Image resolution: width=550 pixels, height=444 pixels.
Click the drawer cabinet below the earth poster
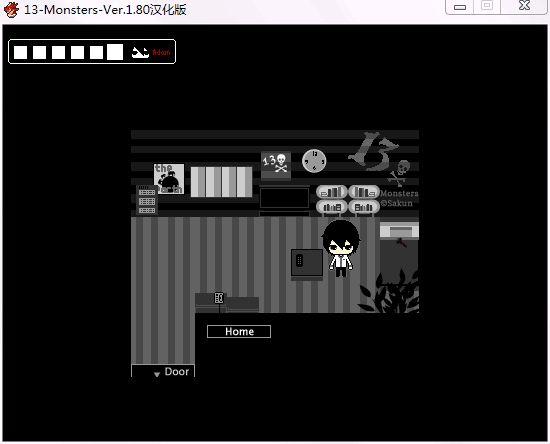(x=147, y=200)
